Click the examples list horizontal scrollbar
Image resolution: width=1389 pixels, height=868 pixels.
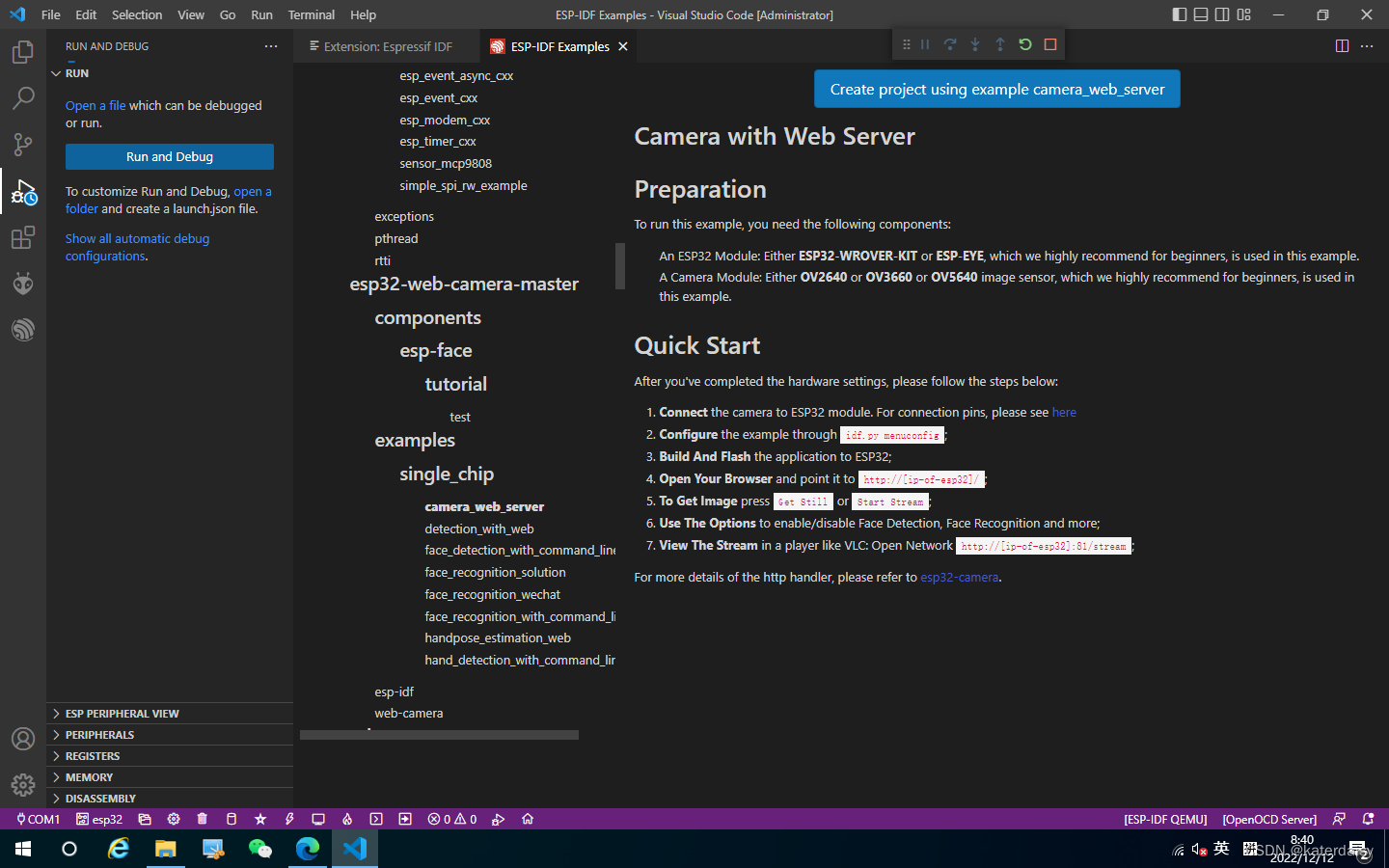coord(439,735)
